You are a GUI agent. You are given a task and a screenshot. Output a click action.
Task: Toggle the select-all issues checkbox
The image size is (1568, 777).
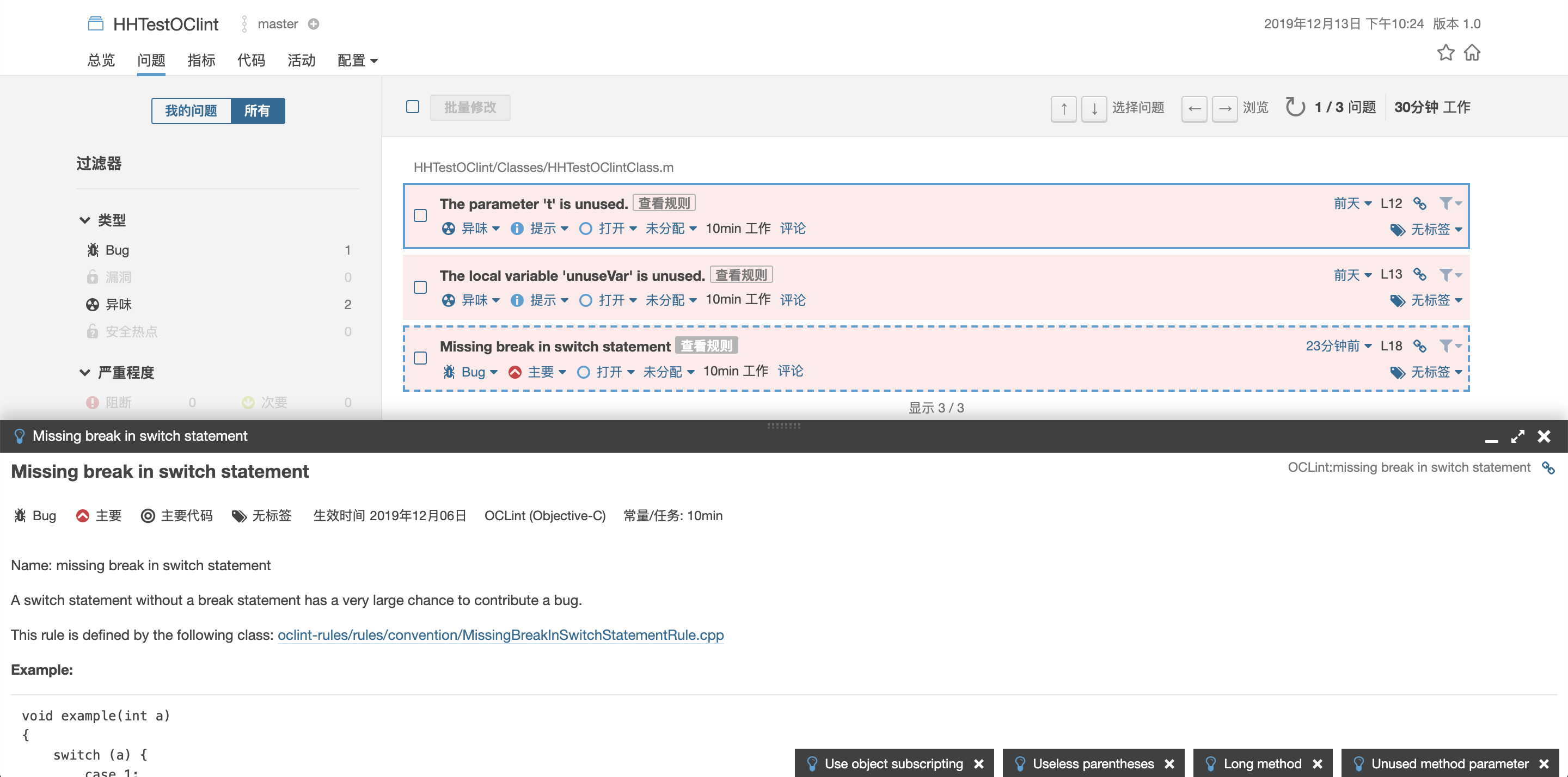pos(413,107)
